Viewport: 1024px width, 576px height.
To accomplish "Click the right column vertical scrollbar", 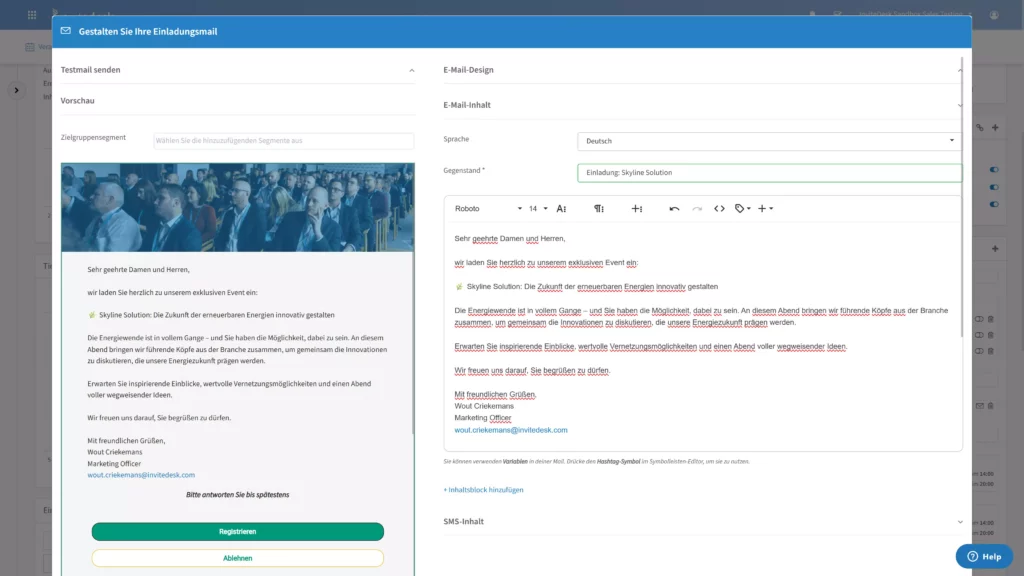I will [961, 199].
